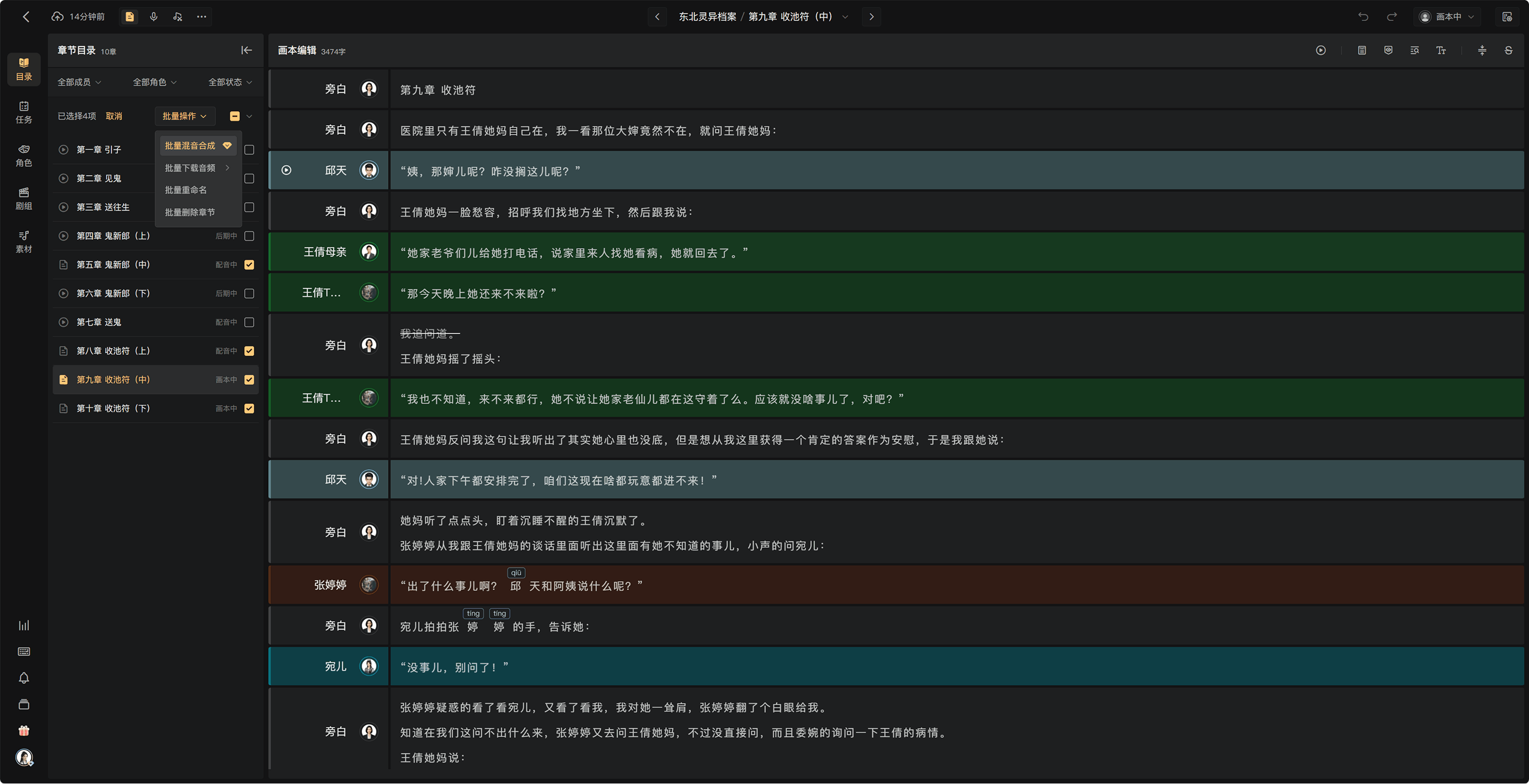This screenshot has height=784, width=1529.
Task: Switch to the music mixing mode icon
Action: click(177, 16)
